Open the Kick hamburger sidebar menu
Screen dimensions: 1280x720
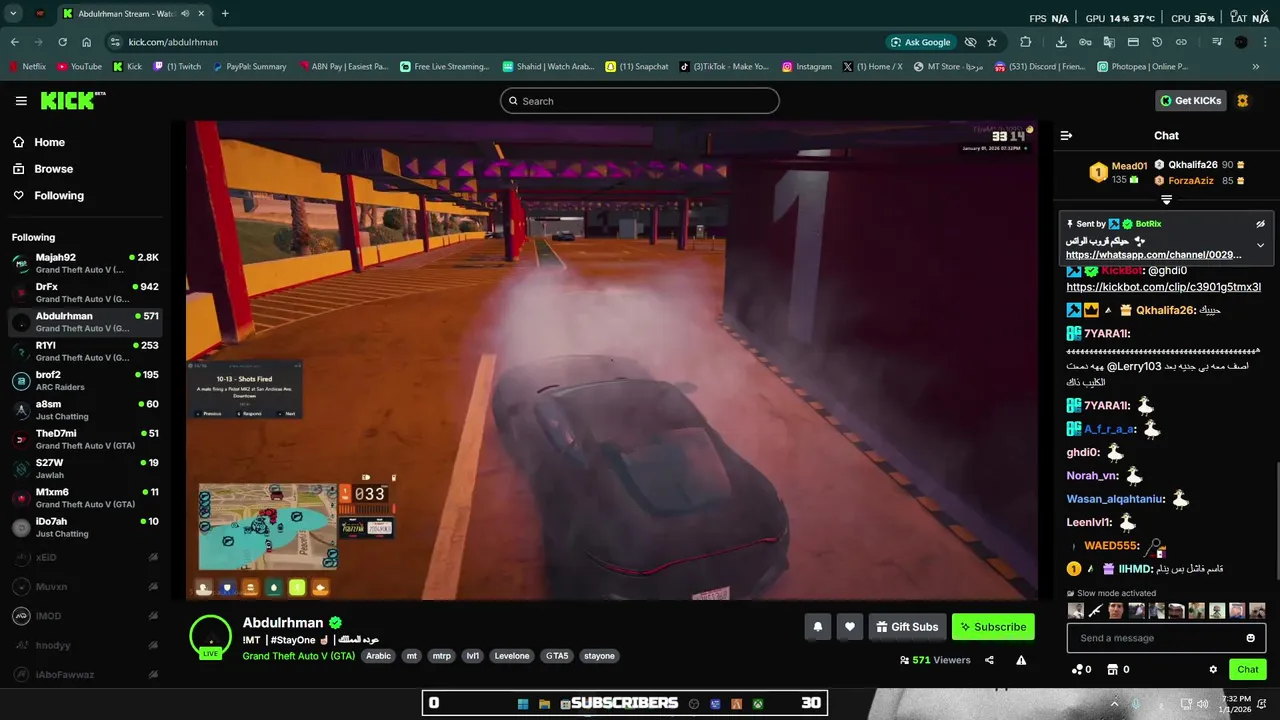(21, 101)
